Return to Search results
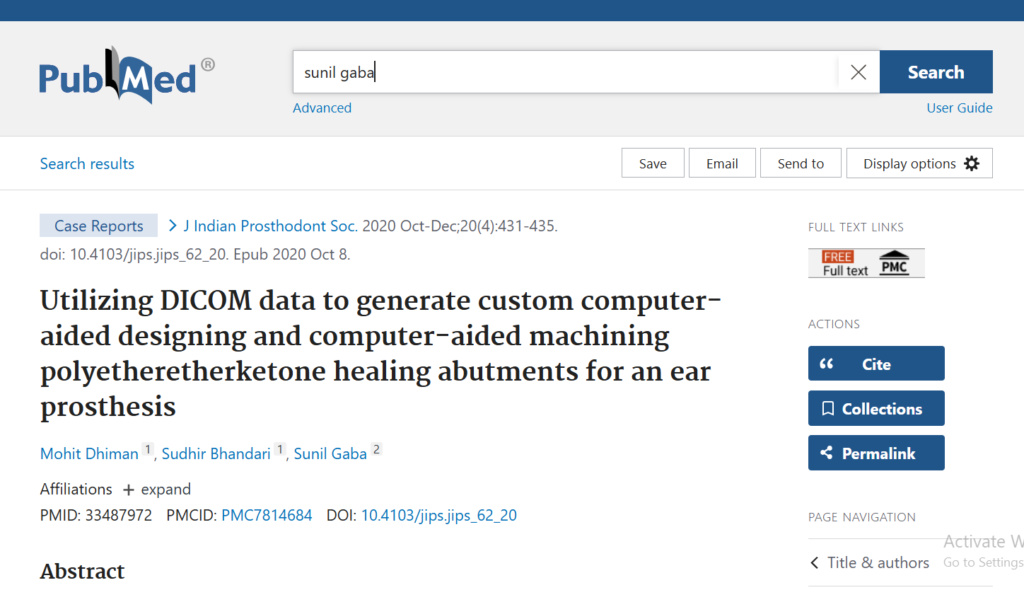This screenshot has width=1024, height=602. pos(87,164)
